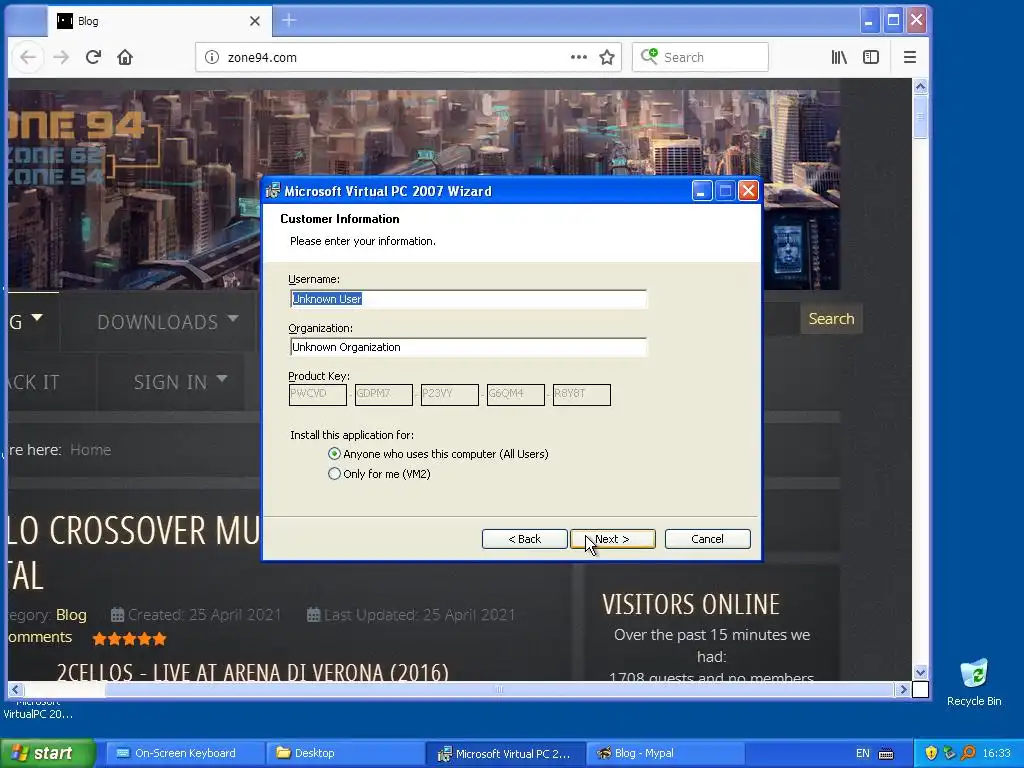Cancel the Virtual PC 2007 wizard
Image resolution: width=1024 pixels, height=768 pixels.
click(x=707, y=539)
